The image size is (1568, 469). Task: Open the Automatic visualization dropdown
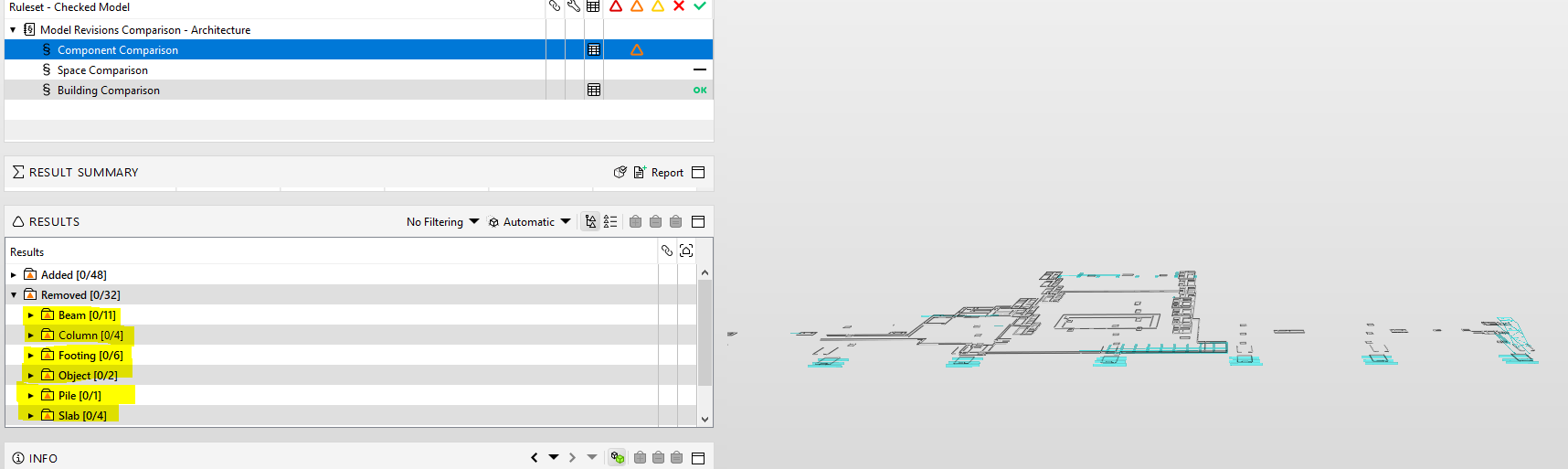click(x=530, y=222)
